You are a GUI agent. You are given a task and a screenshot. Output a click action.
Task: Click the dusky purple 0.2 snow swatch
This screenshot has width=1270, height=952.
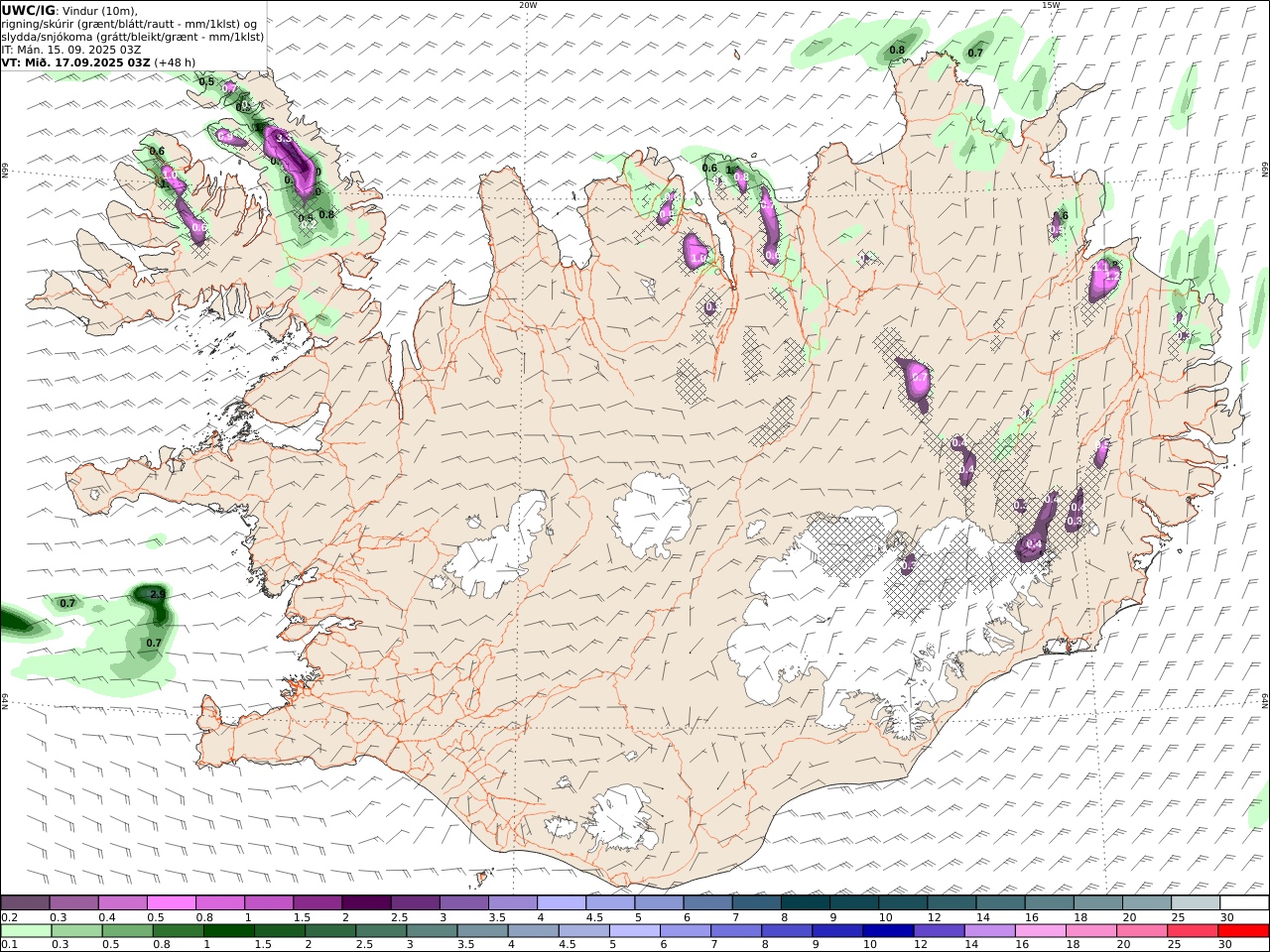pos(25,902)
